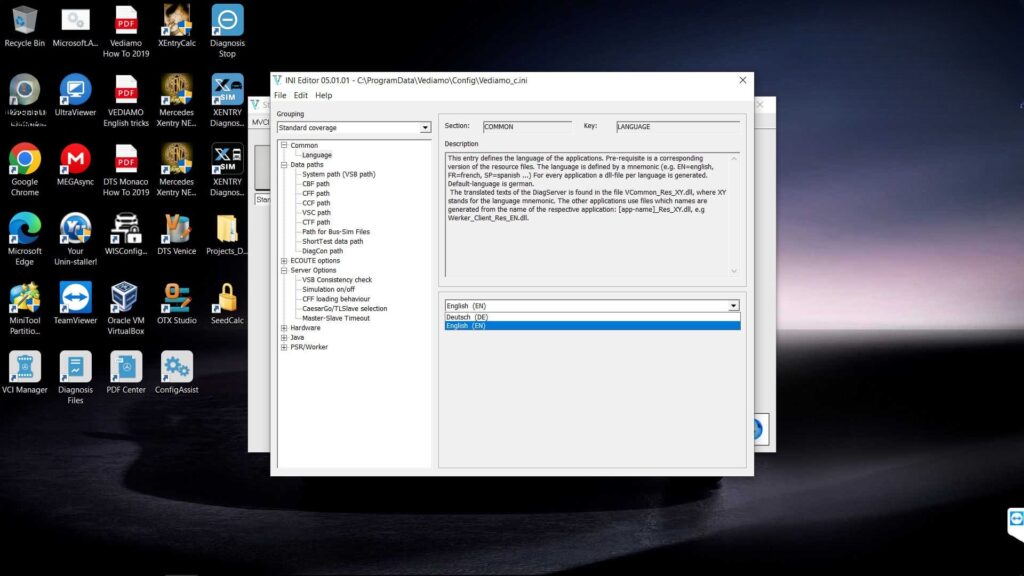1024x576 pixels.
Task: Open the DTS Venice desktop shortcut
Action: pyautogui.click(x=176, y=229)
